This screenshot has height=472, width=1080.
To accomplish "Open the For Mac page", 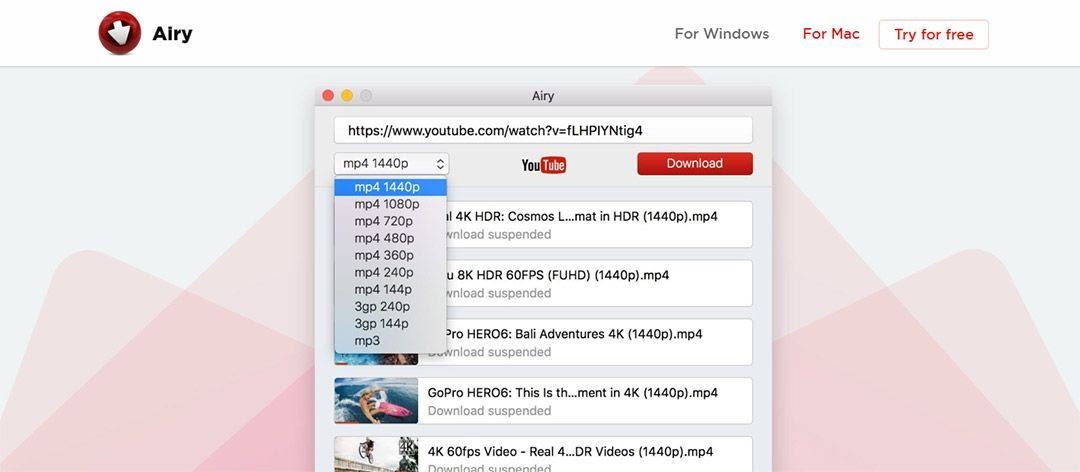I will [831, 34].
